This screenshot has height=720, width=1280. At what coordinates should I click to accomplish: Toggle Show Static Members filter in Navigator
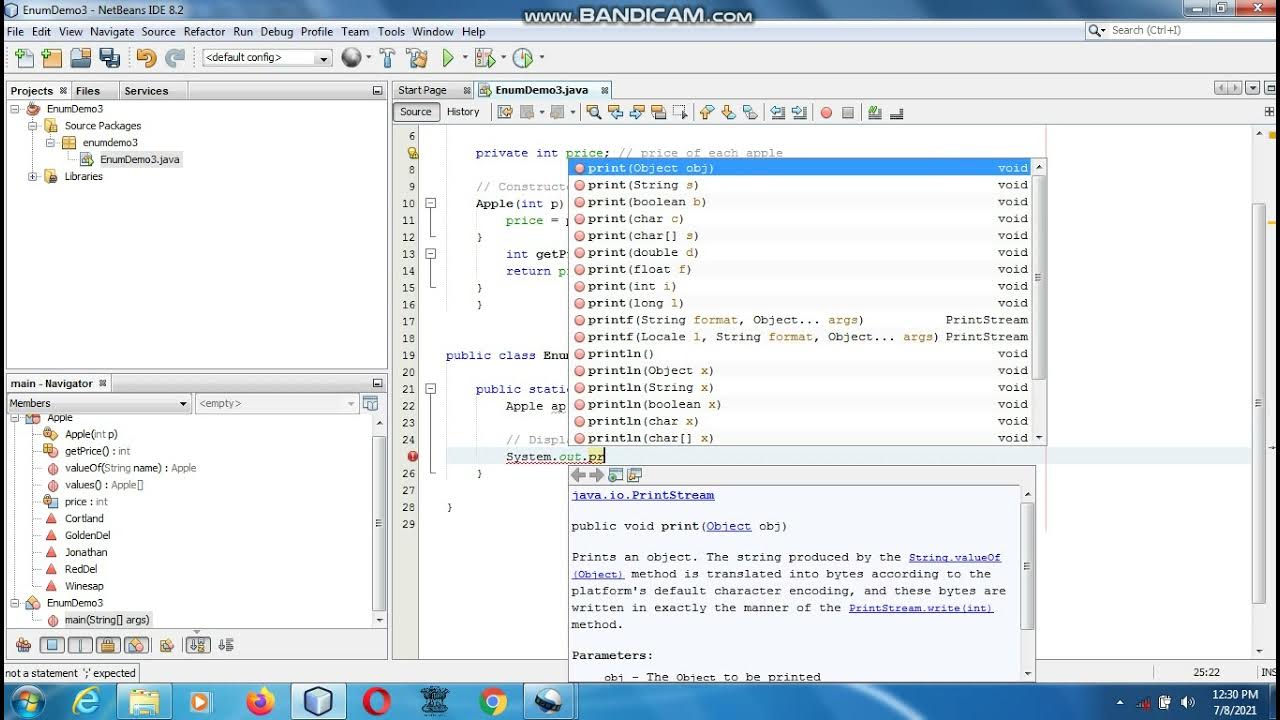point(80,645)
